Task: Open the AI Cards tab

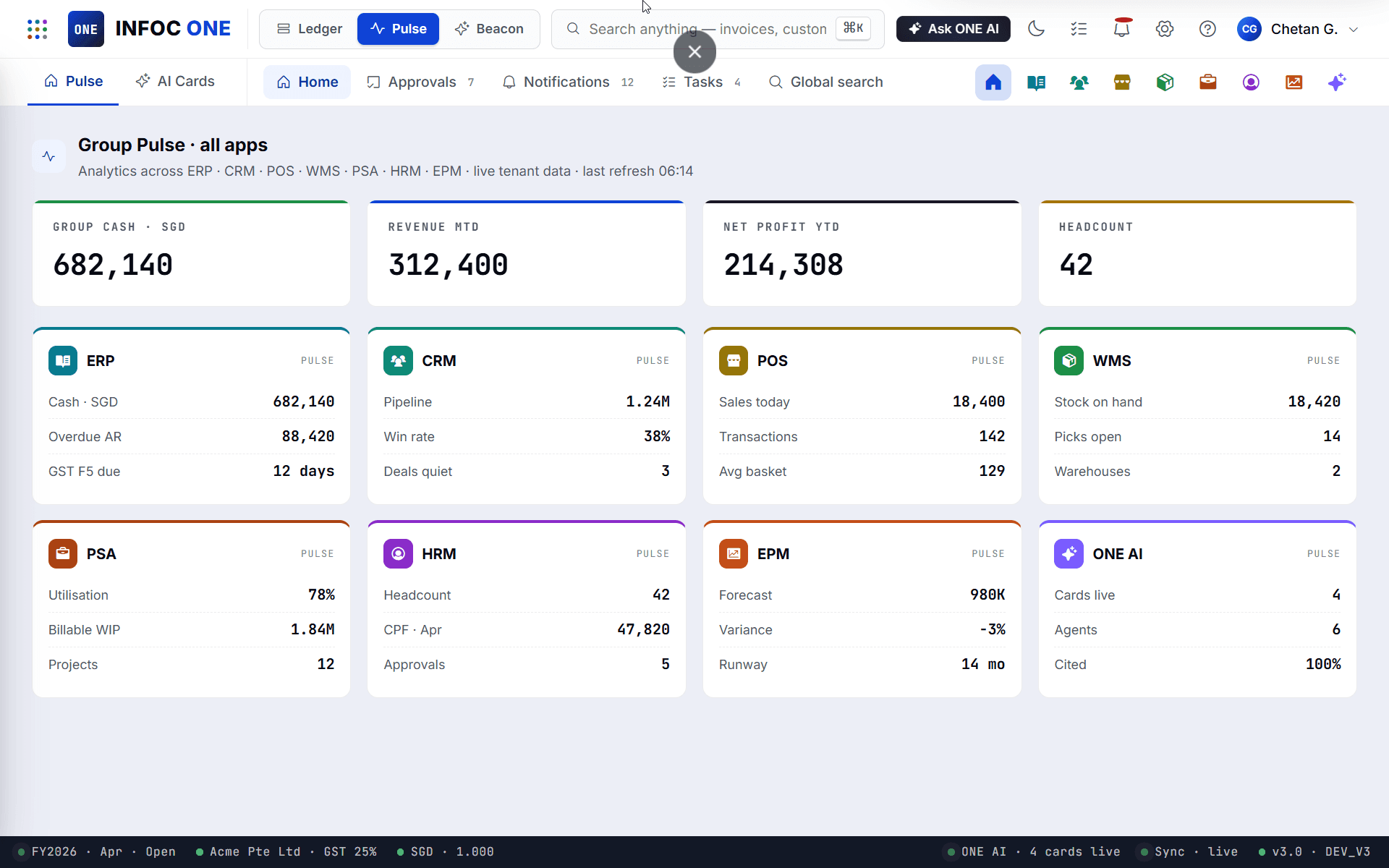Action: [175, 81]
